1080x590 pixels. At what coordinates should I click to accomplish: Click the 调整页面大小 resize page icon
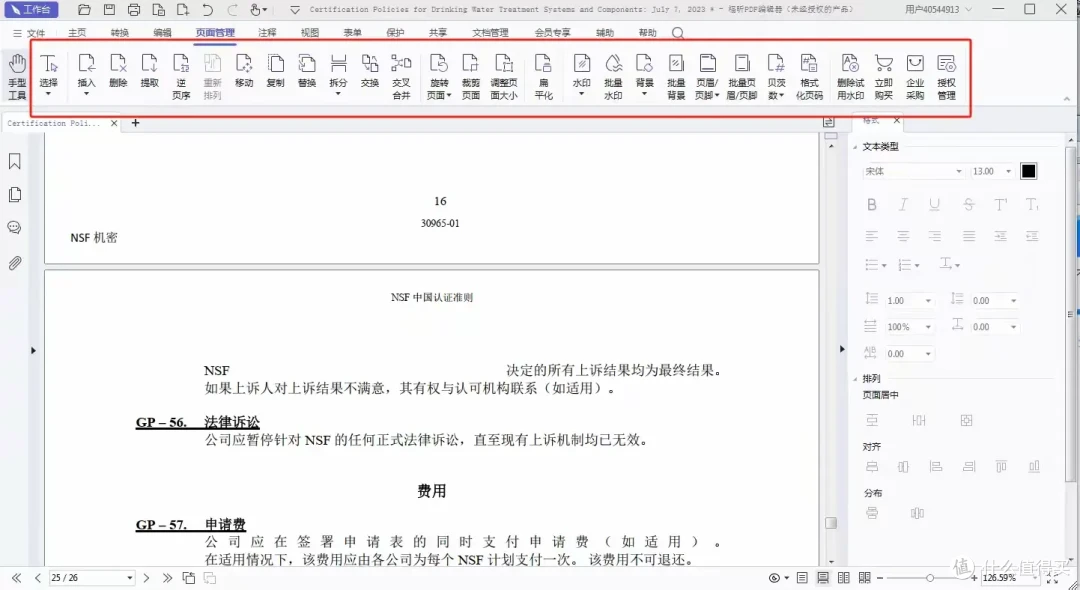[x=504, y=65]
